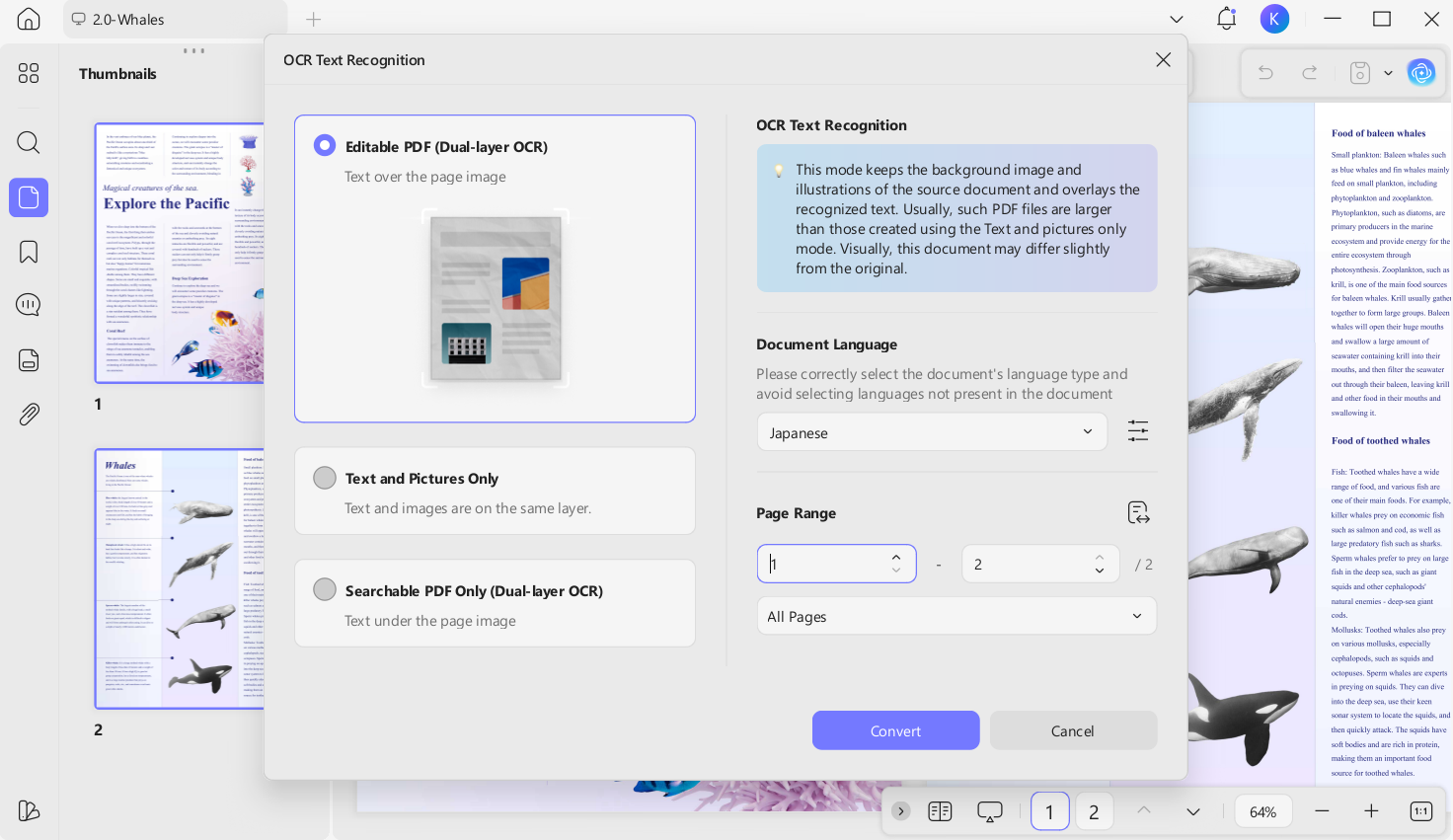Open the notifications bell
1453x840 pixels.
click(1226, 19)
